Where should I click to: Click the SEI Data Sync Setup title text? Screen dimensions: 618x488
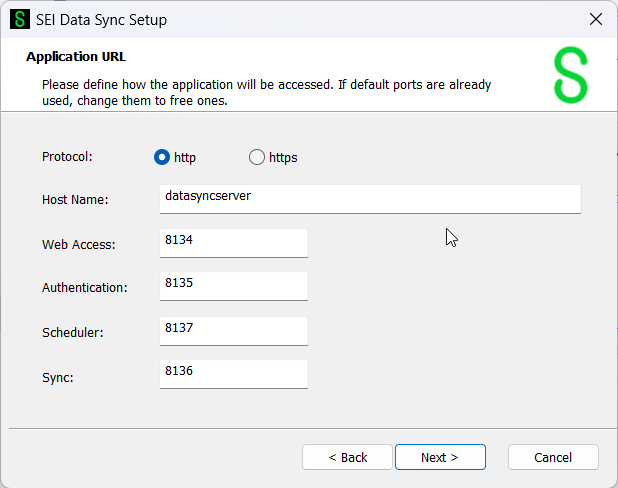(x=104, y=20)
